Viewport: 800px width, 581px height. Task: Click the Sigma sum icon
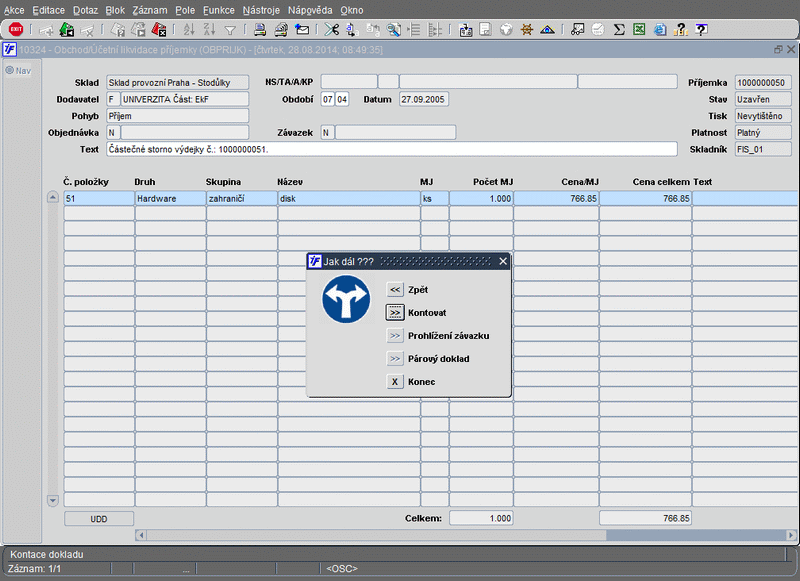click(619, 29)
